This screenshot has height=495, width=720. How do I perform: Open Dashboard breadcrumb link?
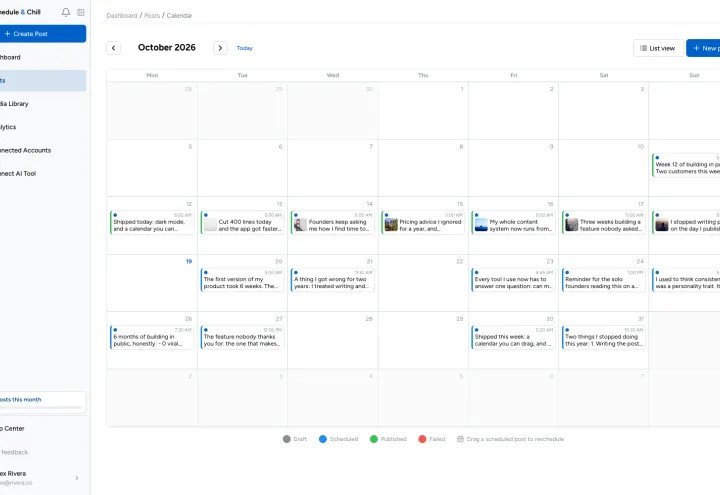(x=122, y=16)
